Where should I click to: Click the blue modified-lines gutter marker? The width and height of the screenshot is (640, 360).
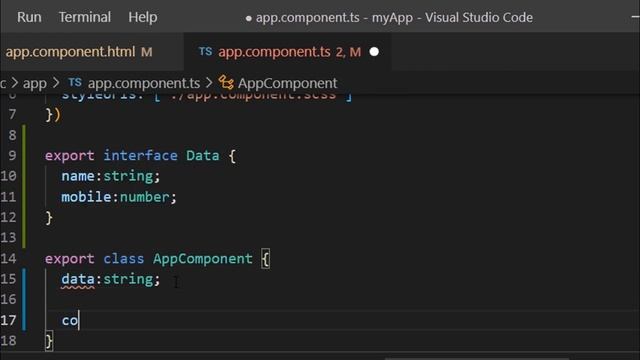[x=24, y=299]
